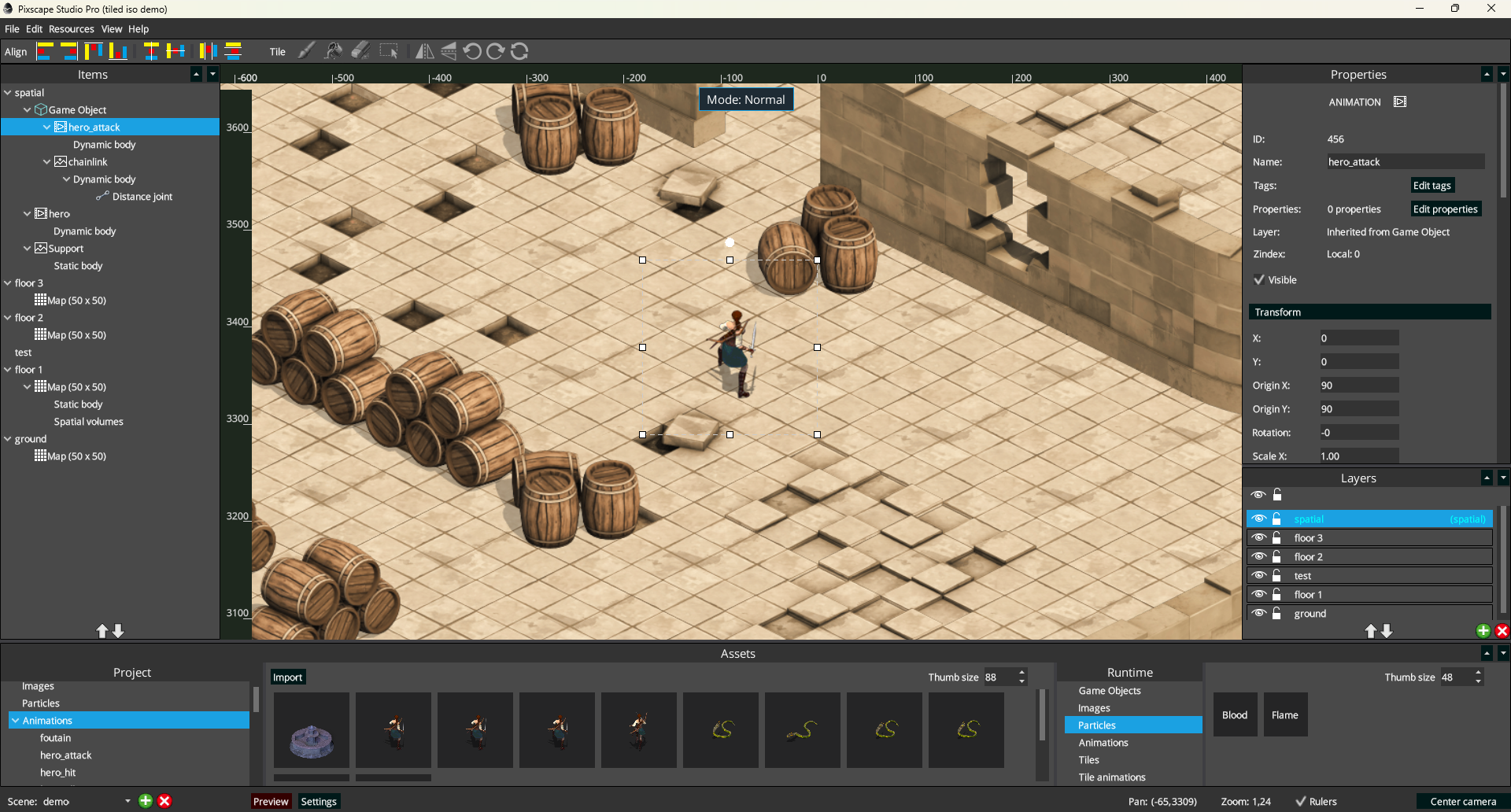Delete selected layer with red X
The width and height of the screenshot is (1511, 812).
(1502, 631)
